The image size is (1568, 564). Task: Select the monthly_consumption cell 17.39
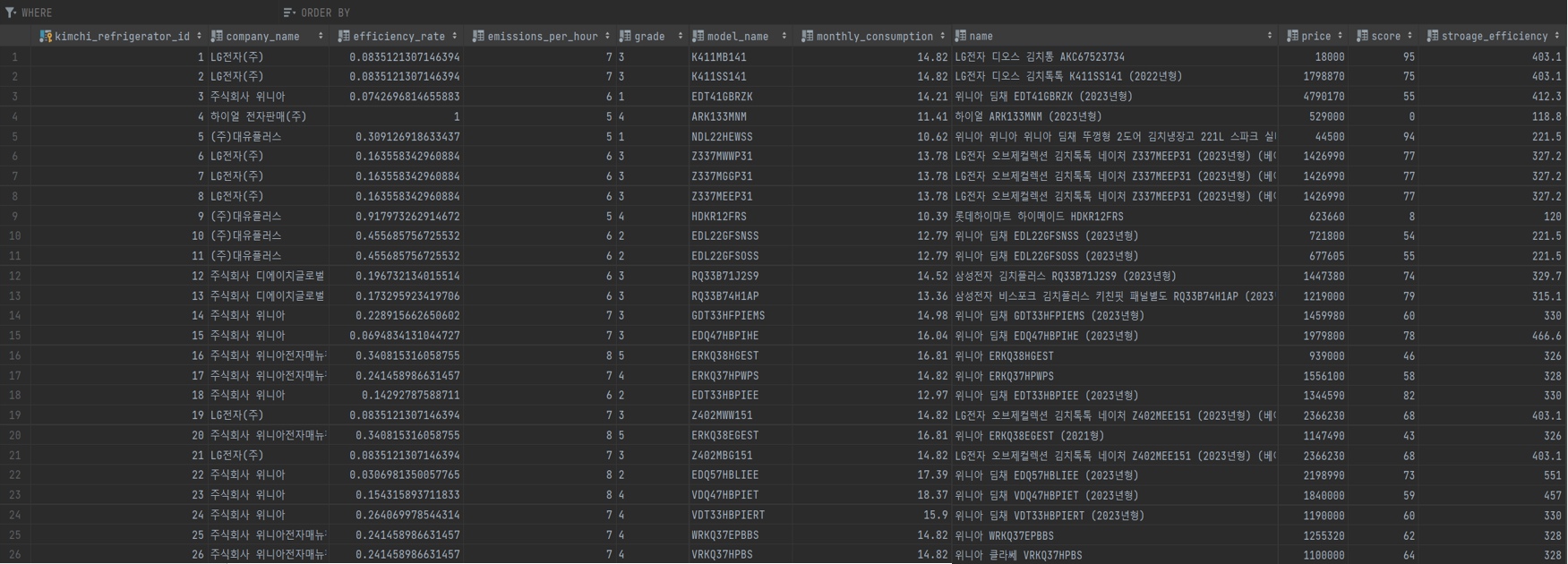tap(871, 475)
